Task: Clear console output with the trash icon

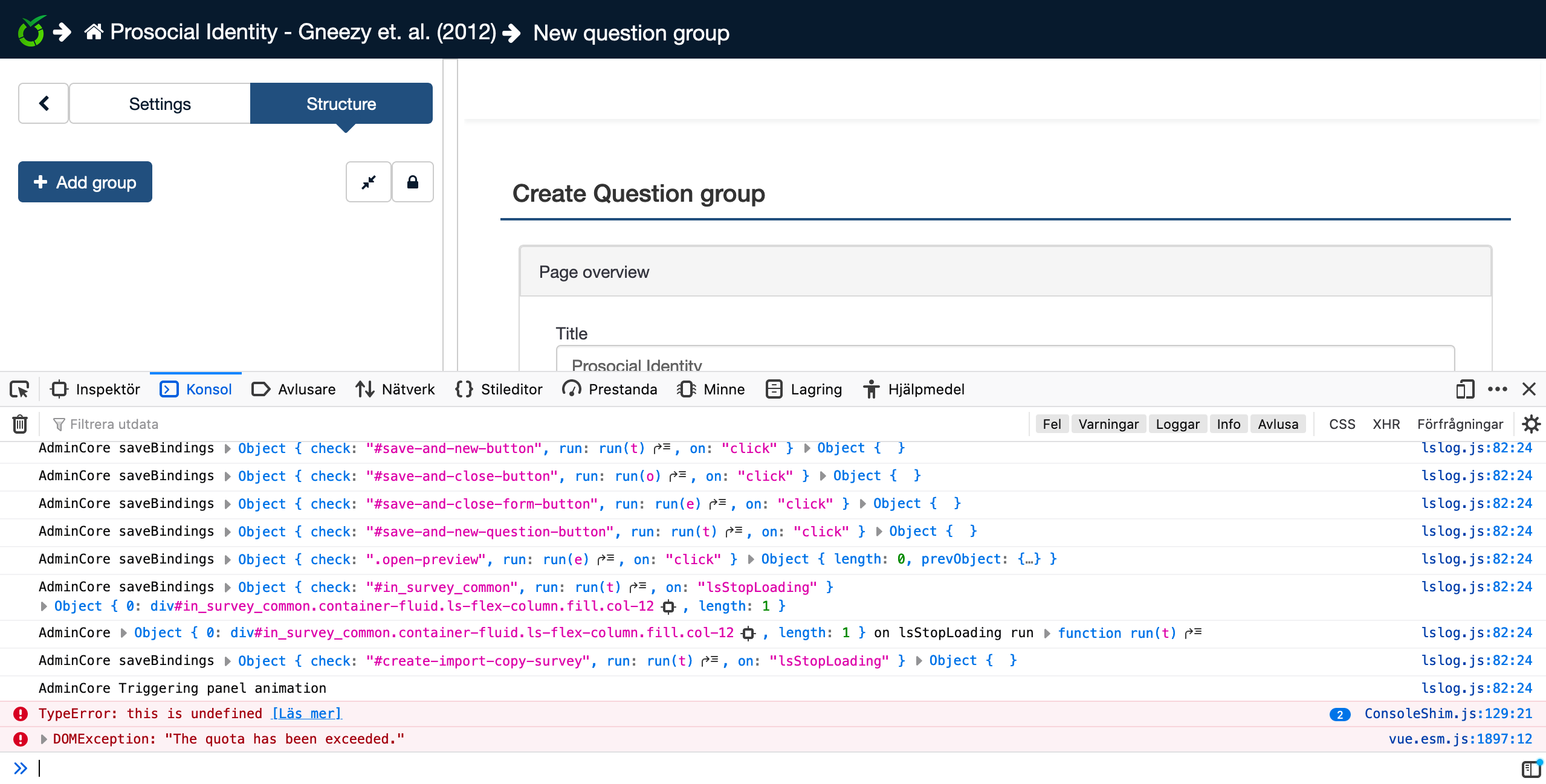Action: [20, 424]
